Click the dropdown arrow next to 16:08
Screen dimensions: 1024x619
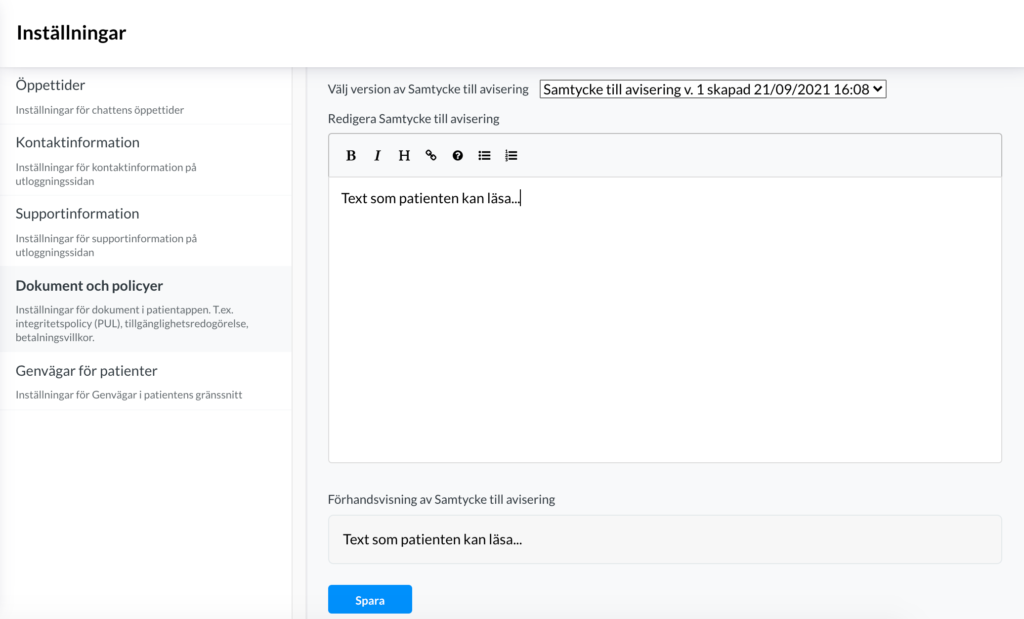[878, 89]
